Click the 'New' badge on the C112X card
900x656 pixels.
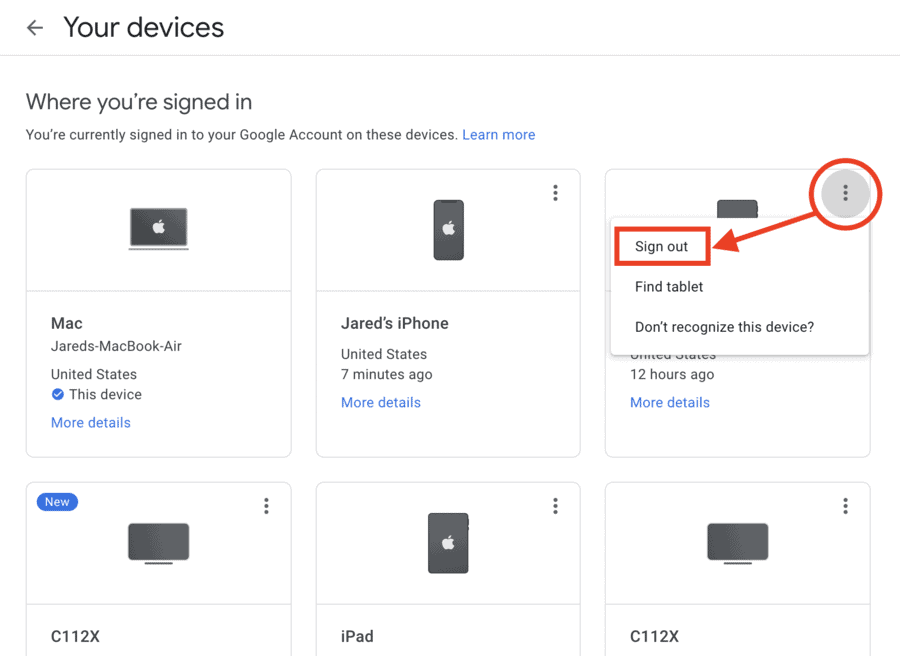pyautogui.click(x=57, y=502)
